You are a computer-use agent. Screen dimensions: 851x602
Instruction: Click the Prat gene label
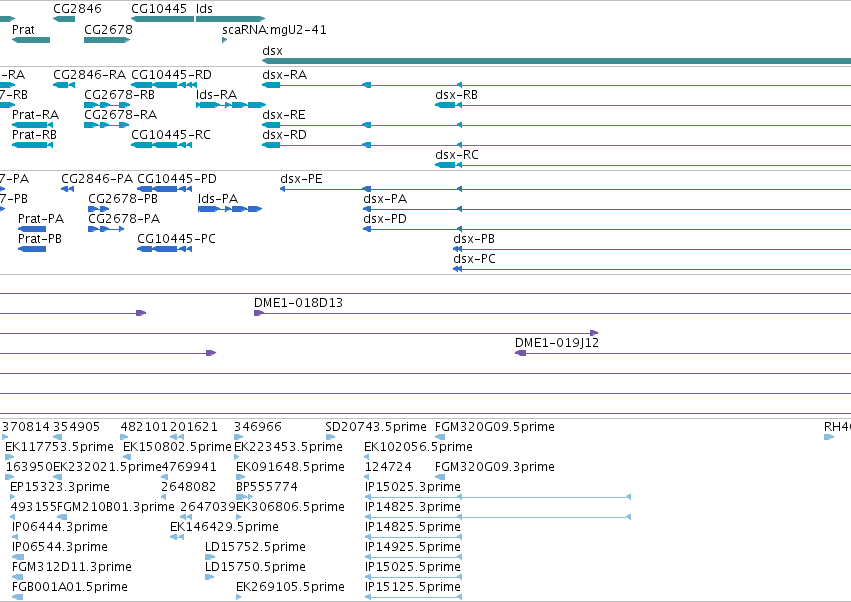point(23,30)
